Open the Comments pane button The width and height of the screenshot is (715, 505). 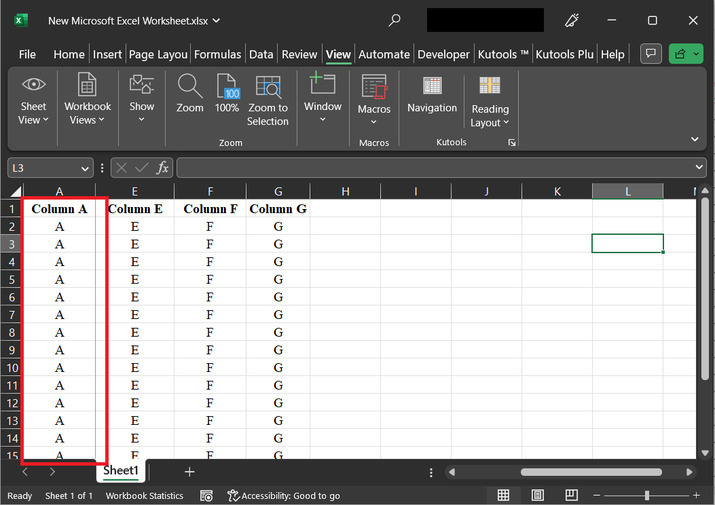(651, 54)
